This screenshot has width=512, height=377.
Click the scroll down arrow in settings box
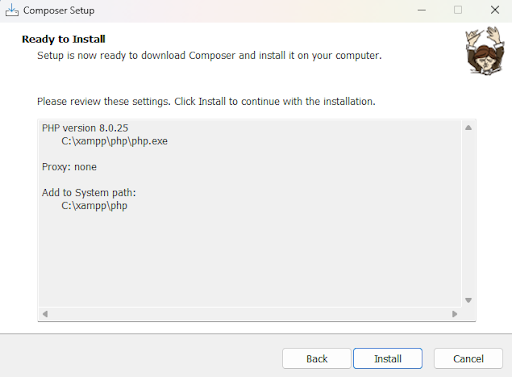click(x=468, y=300)
